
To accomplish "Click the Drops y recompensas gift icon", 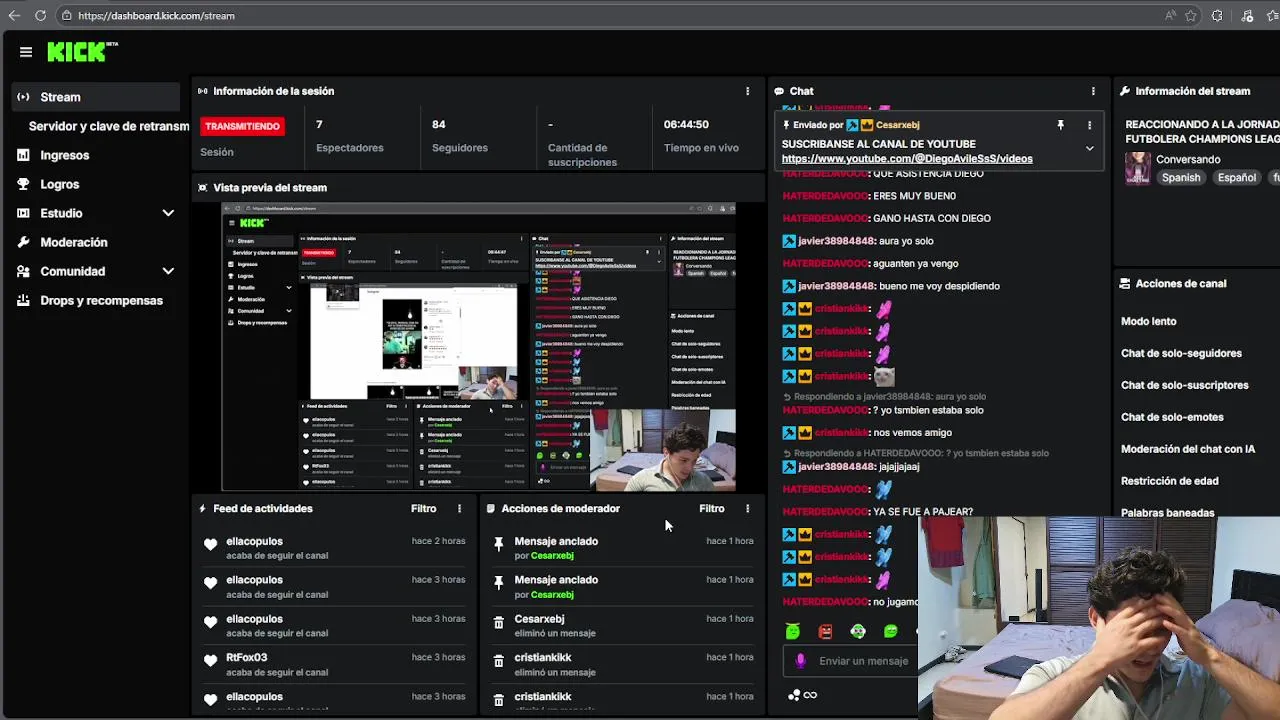I will pyautogui.click(x=23, y=300).
